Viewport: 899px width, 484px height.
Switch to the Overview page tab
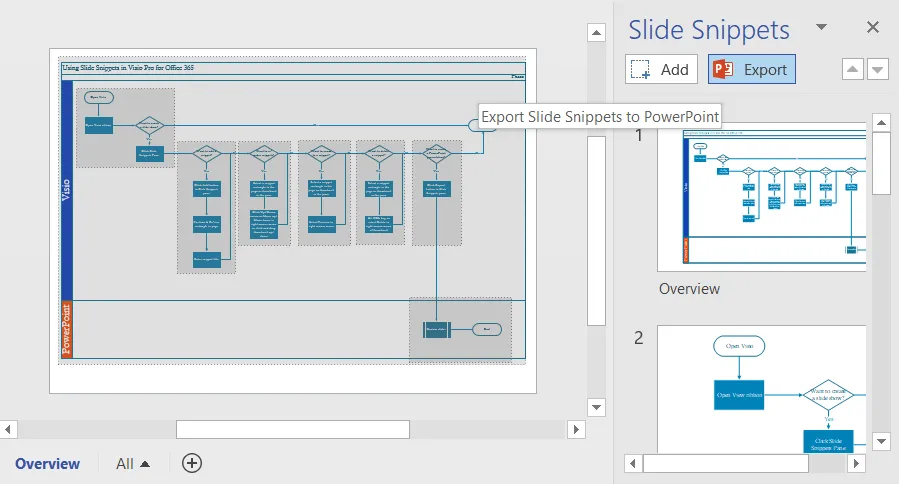[48, 463]
